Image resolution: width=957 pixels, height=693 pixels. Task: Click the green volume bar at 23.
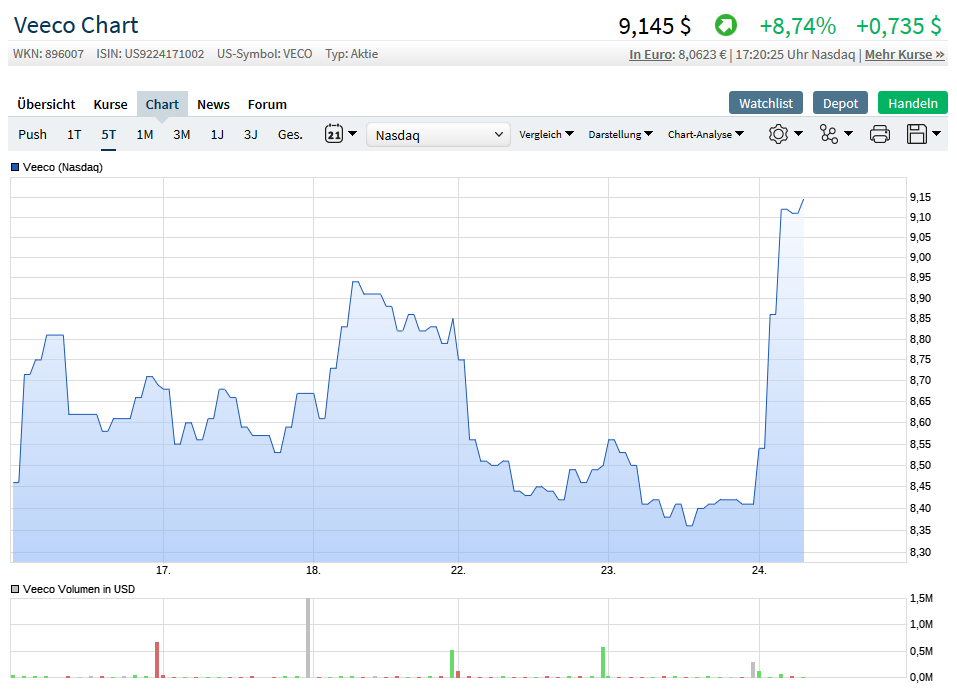click(603, 662)
